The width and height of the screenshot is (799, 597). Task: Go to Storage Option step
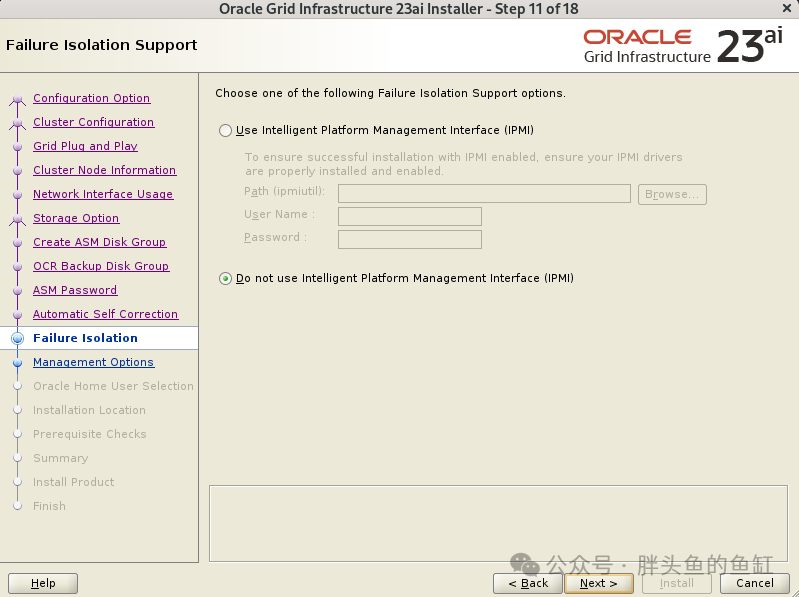76,218
